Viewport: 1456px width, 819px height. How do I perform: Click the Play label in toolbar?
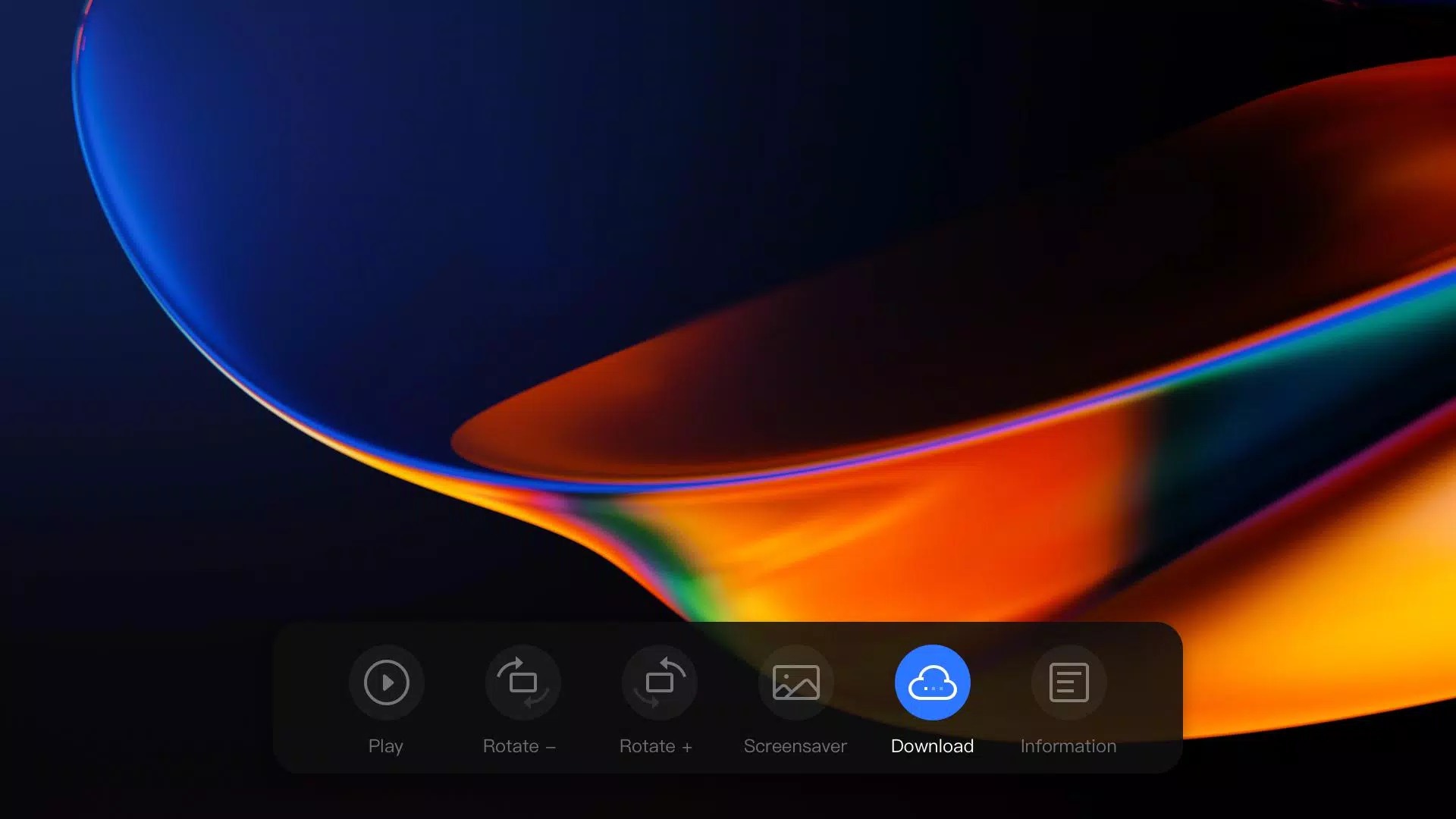click(385, 745)
